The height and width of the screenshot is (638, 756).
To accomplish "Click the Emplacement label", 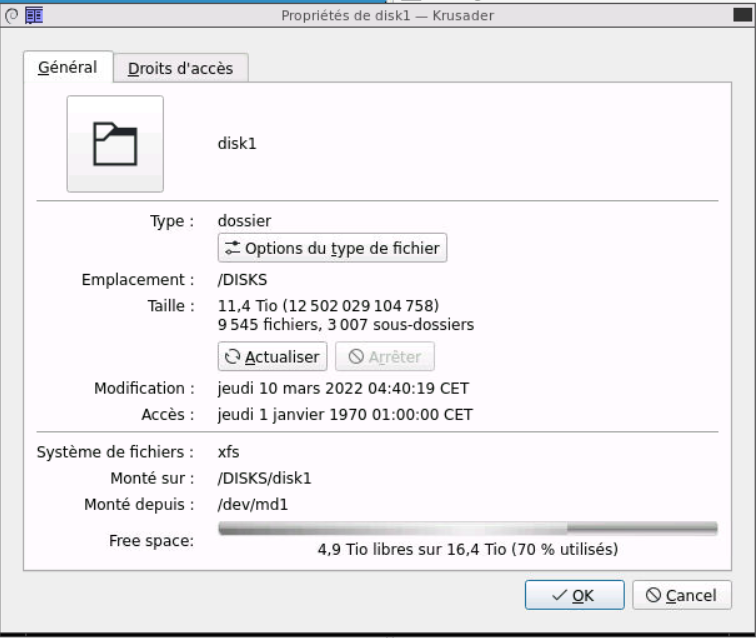I will [x=138, y=280].
